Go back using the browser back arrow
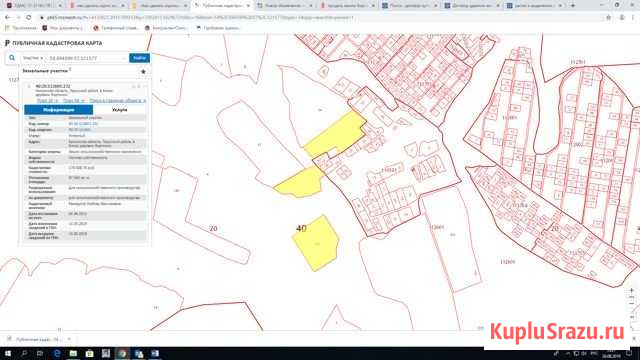The image size is (640, 360). 7,18
